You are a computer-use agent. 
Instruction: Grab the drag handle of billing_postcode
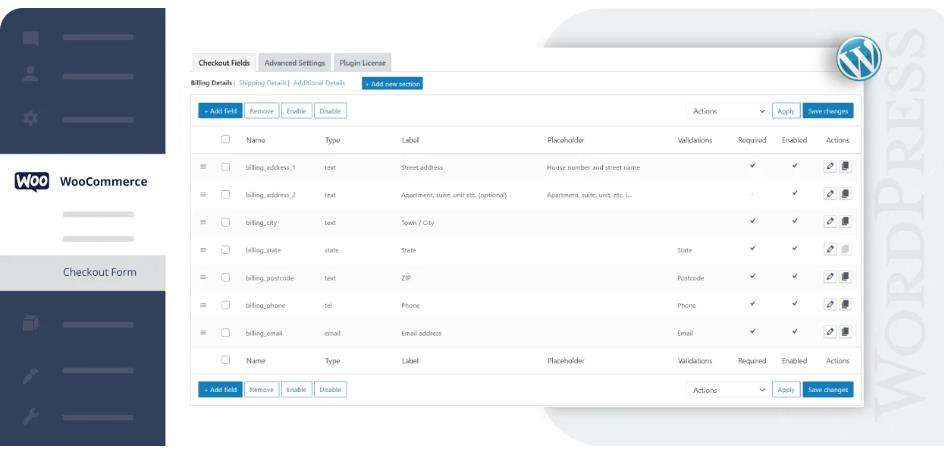[203, 277]
